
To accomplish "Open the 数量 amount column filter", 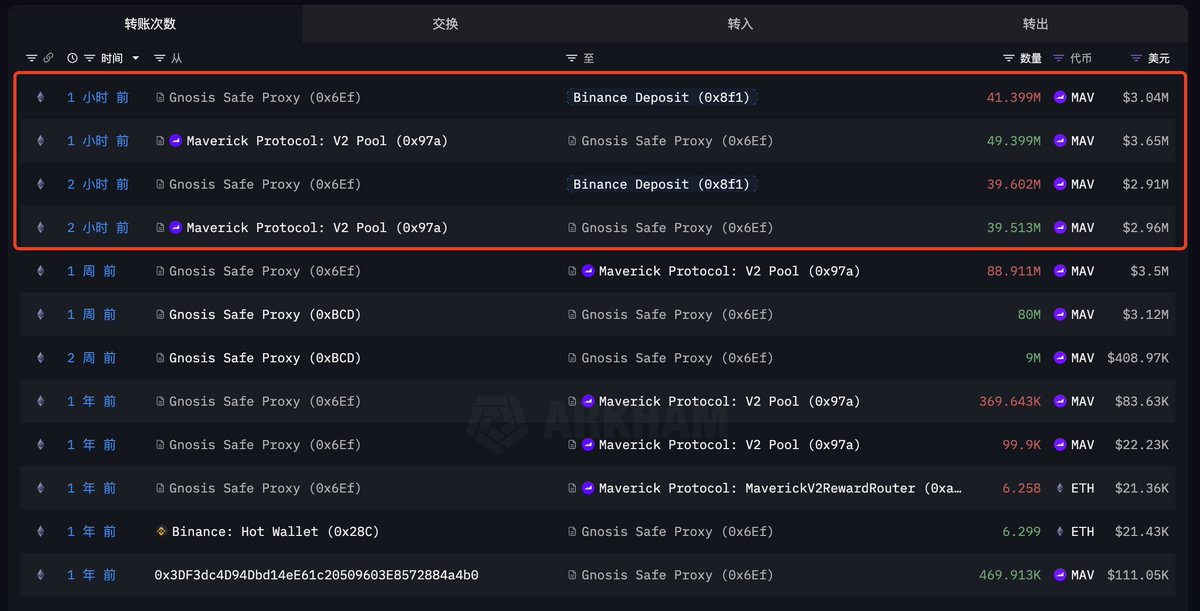I will pyautogui.click(x=1010, y=59).
